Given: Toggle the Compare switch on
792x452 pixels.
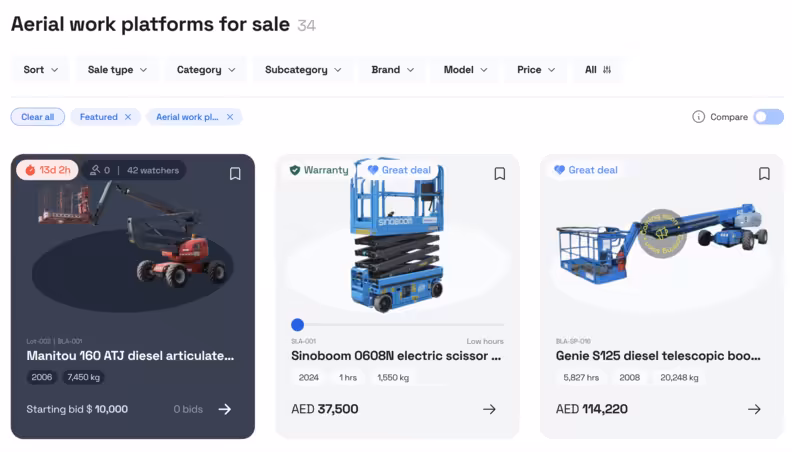Looking at the screenshot, I should 768,117.
